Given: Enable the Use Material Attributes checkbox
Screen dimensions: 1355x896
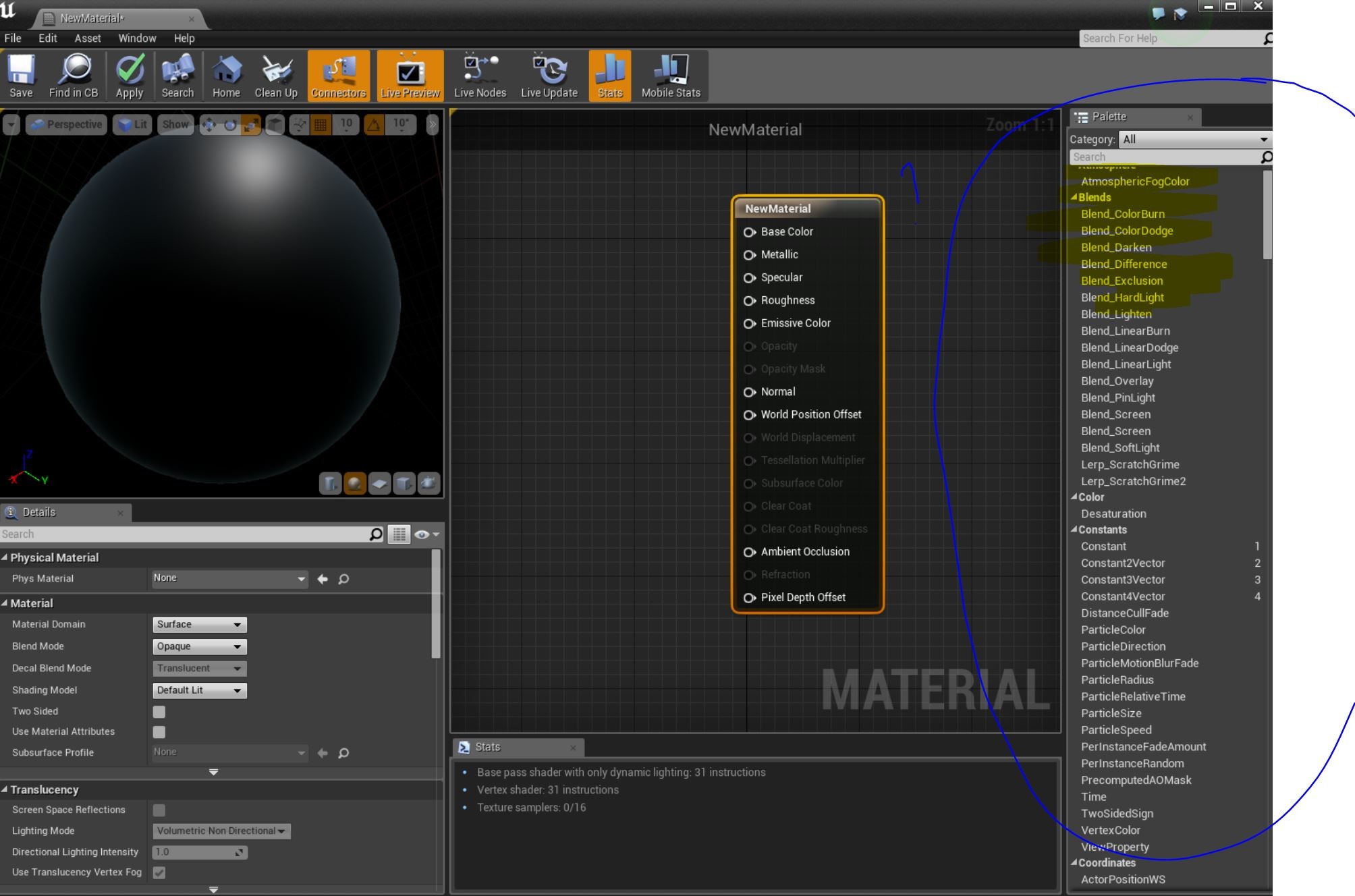Looking at the screenshot, I should (x=159, y=732).
